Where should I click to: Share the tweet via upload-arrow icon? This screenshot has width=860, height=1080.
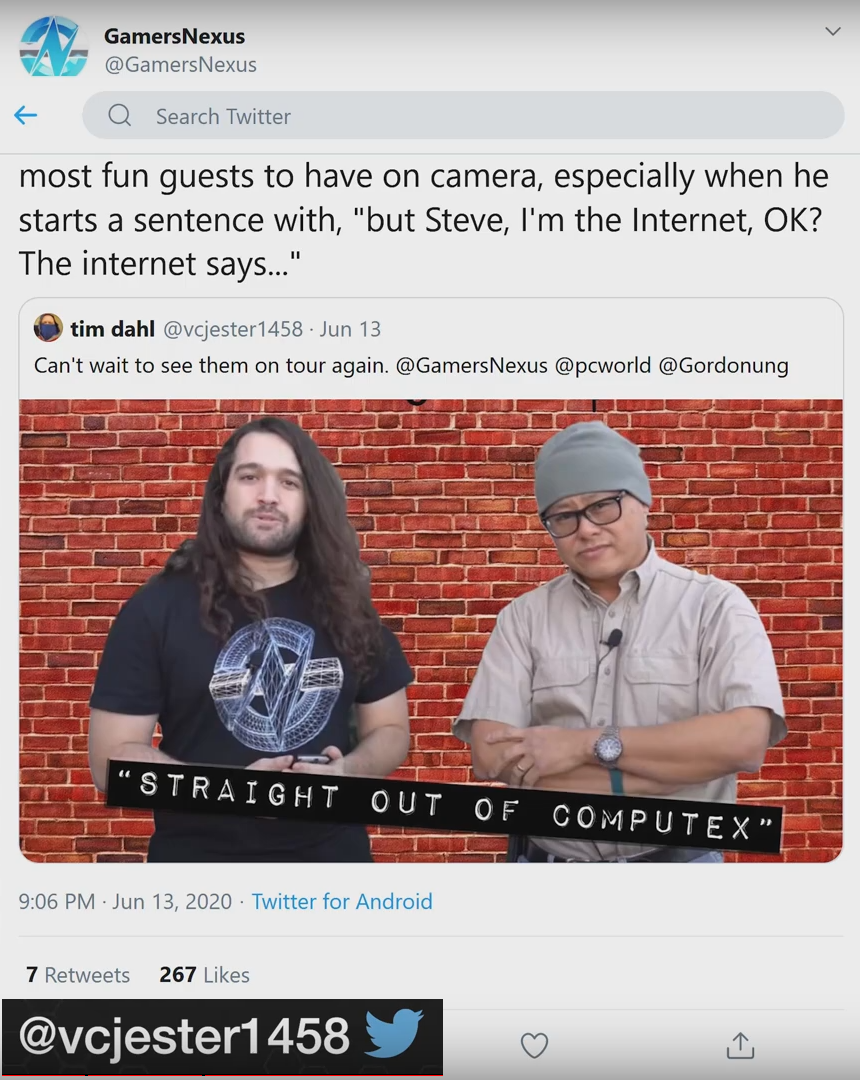[x=741, y=1045]
